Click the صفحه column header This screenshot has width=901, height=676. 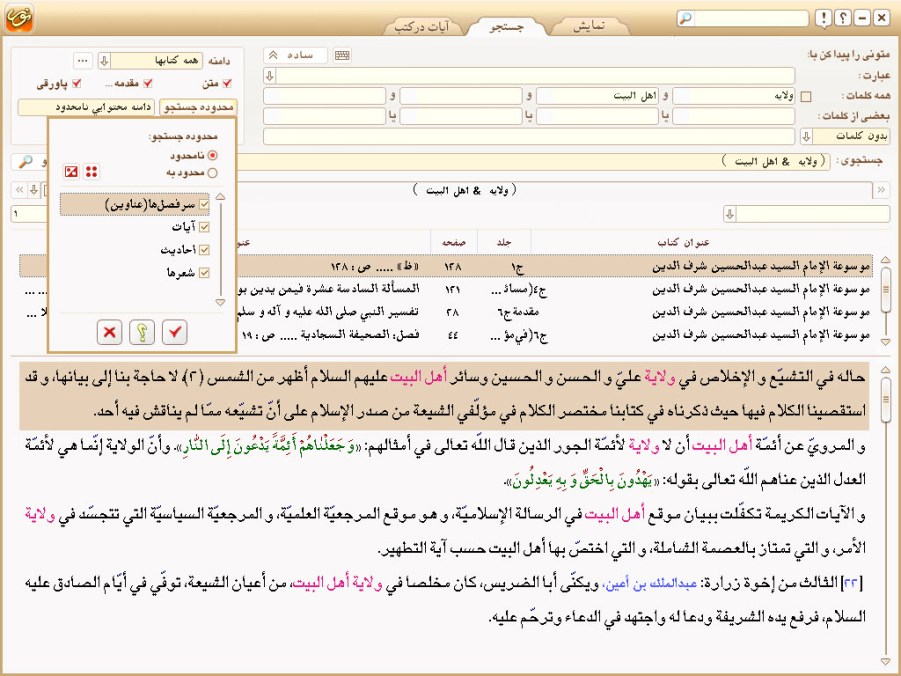point(453,243)
